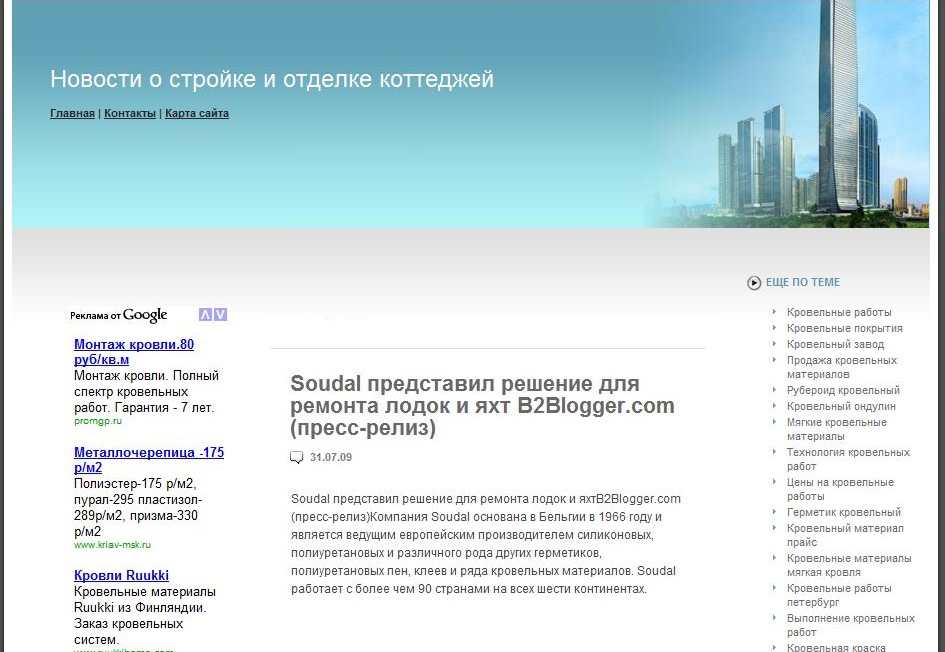
Task: Open the Рубероид кровельный link
Action: click(843, 390)
